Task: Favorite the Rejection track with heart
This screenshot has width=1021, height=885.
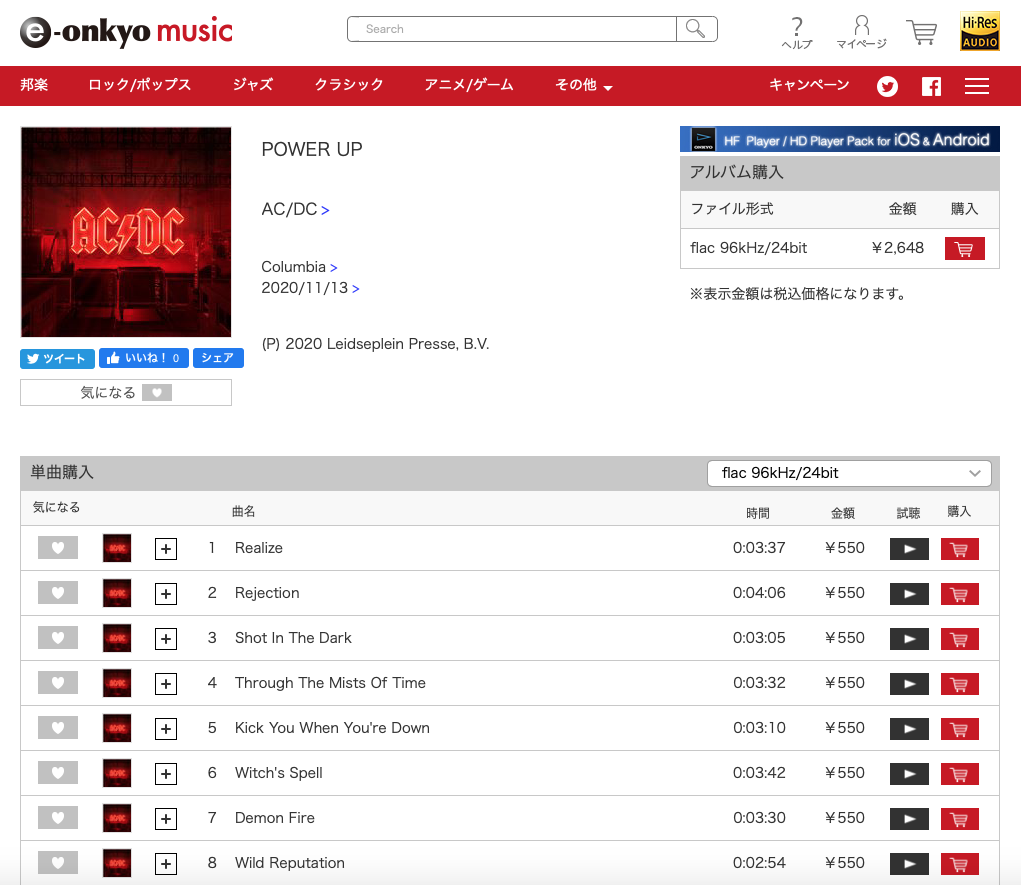Action: point(58,593)
